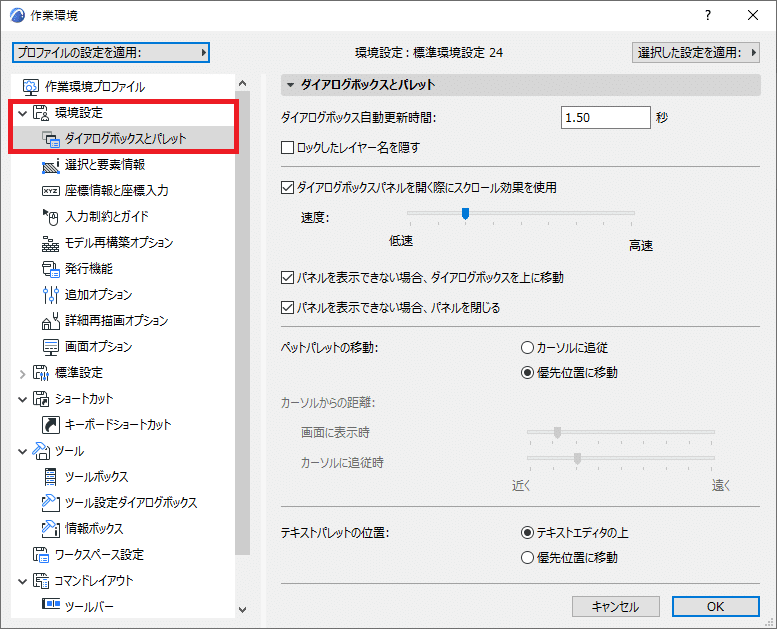Click the 詳細再描画オプション icon
The width and height of the screenshot is (777, 629).
point(51,321)
